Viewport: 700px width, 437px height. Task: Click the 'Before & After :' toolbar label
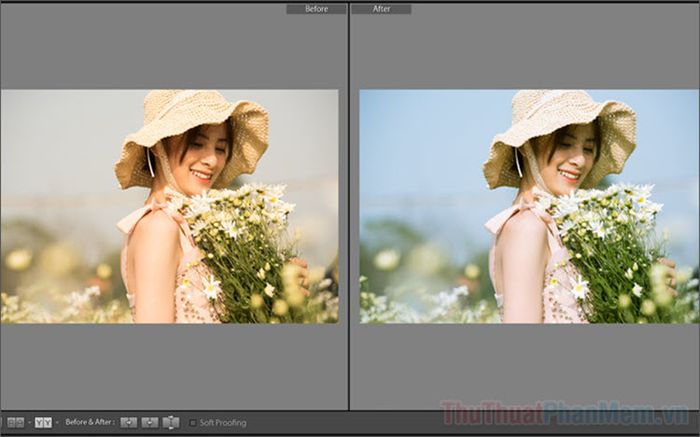click(90, 422)
